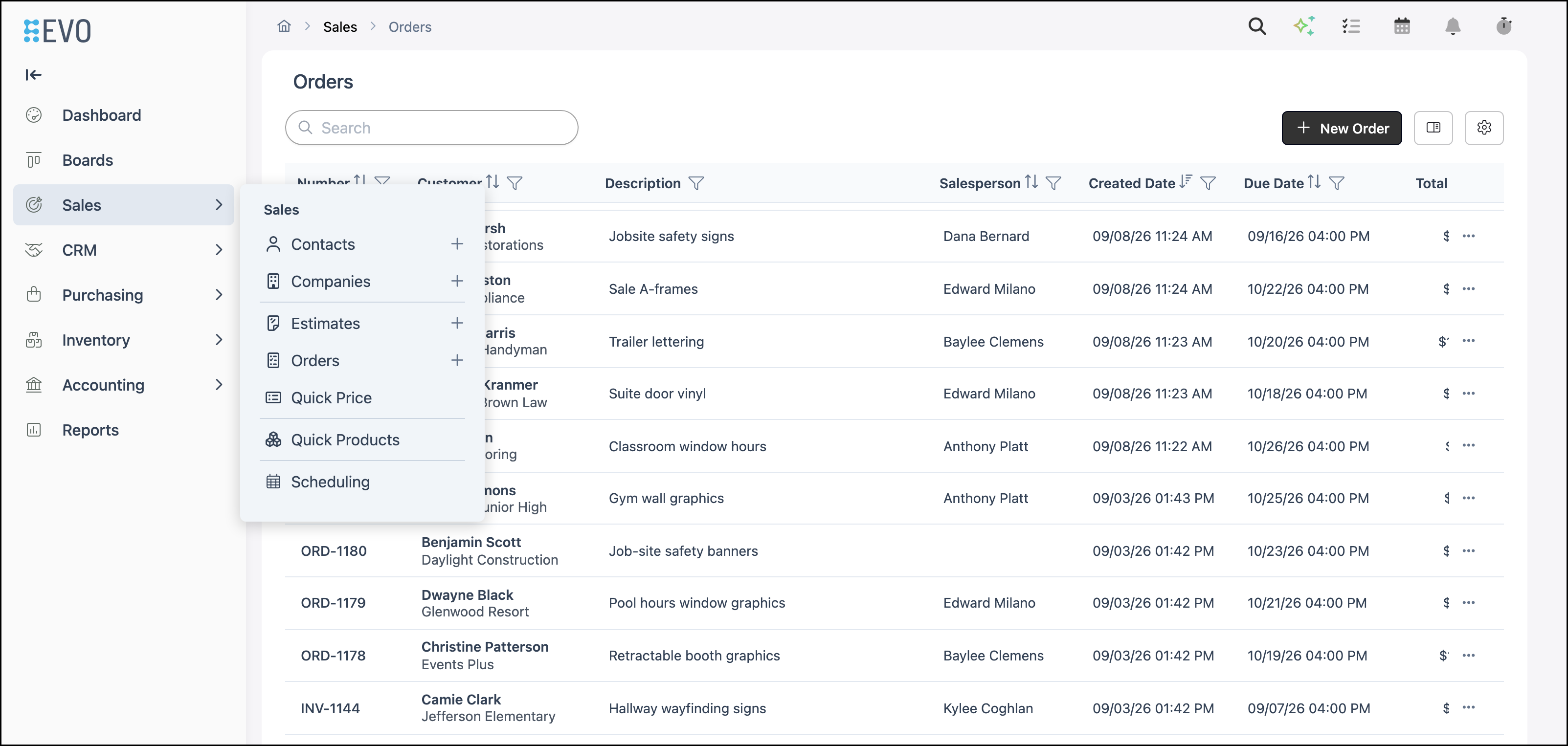Open Quick Price from Sales submenu
Image resolution: width=1568 pixels, height=746 pixels.
331,397
